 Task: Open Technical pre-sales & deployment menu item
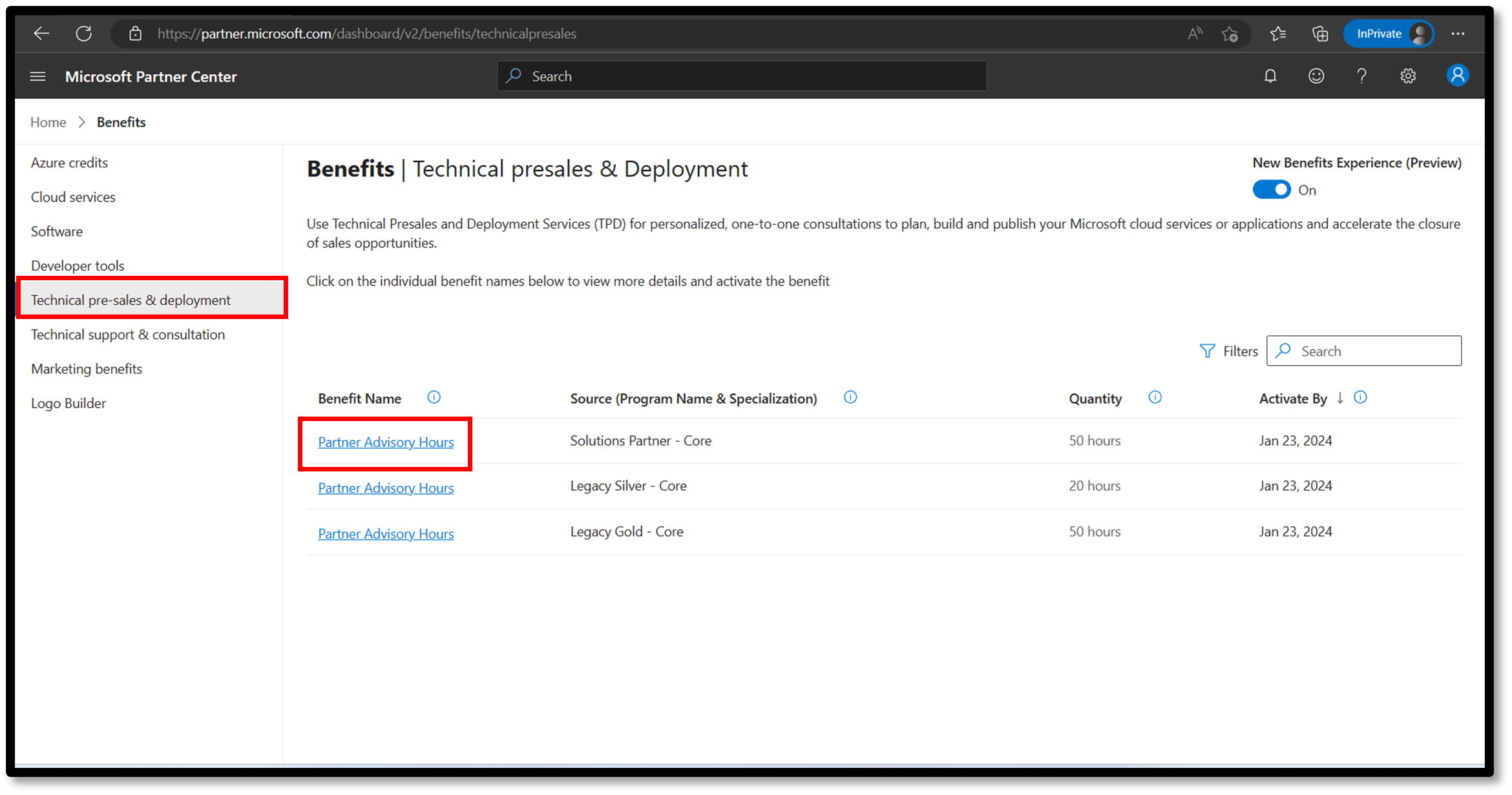pos(130,299)
